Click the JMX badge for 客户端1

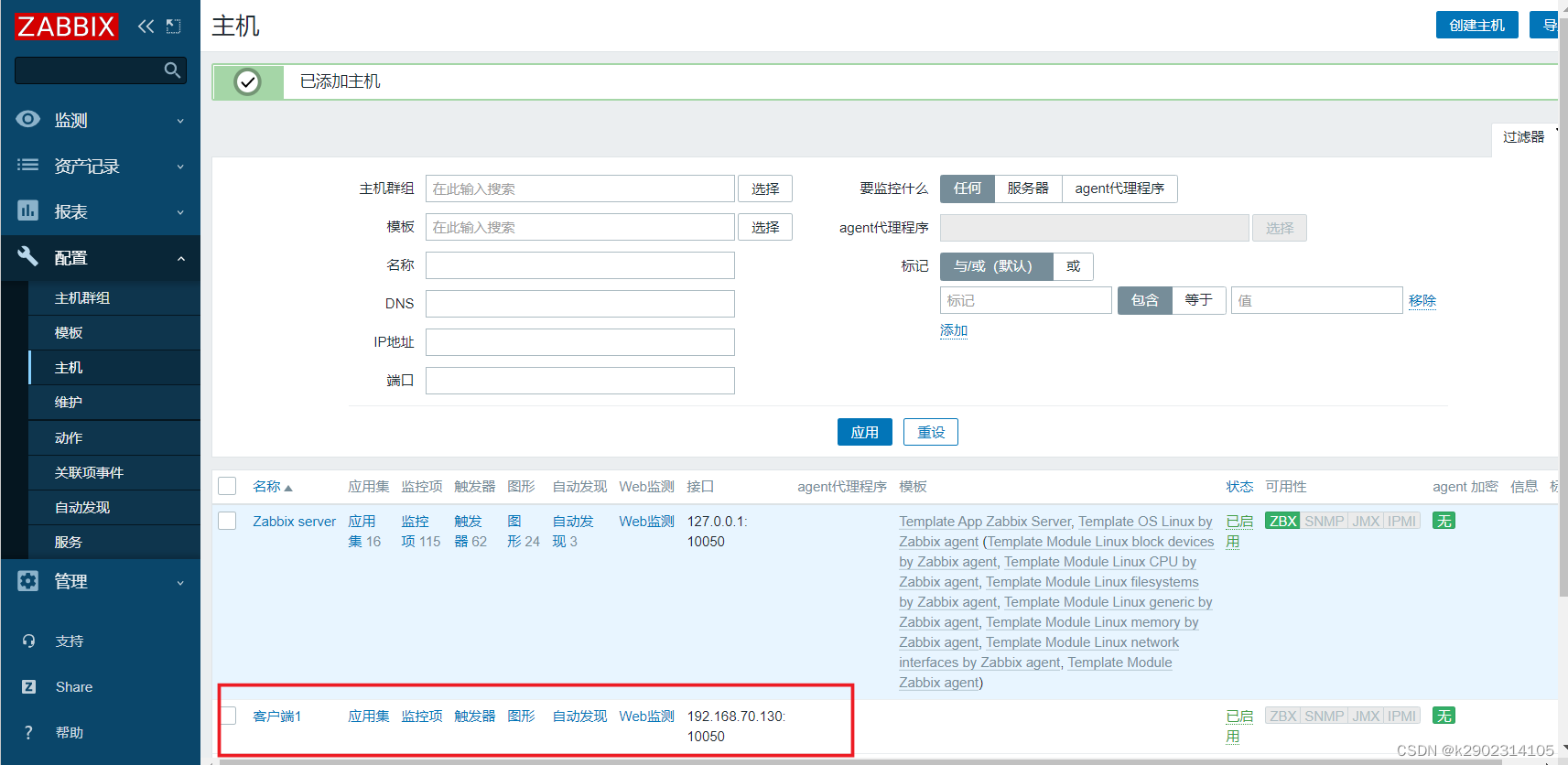click(1366, 716)
